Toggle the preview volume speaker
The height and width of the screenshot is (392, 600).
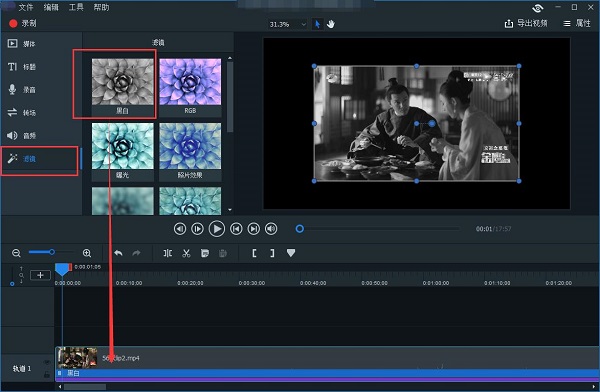271,229
